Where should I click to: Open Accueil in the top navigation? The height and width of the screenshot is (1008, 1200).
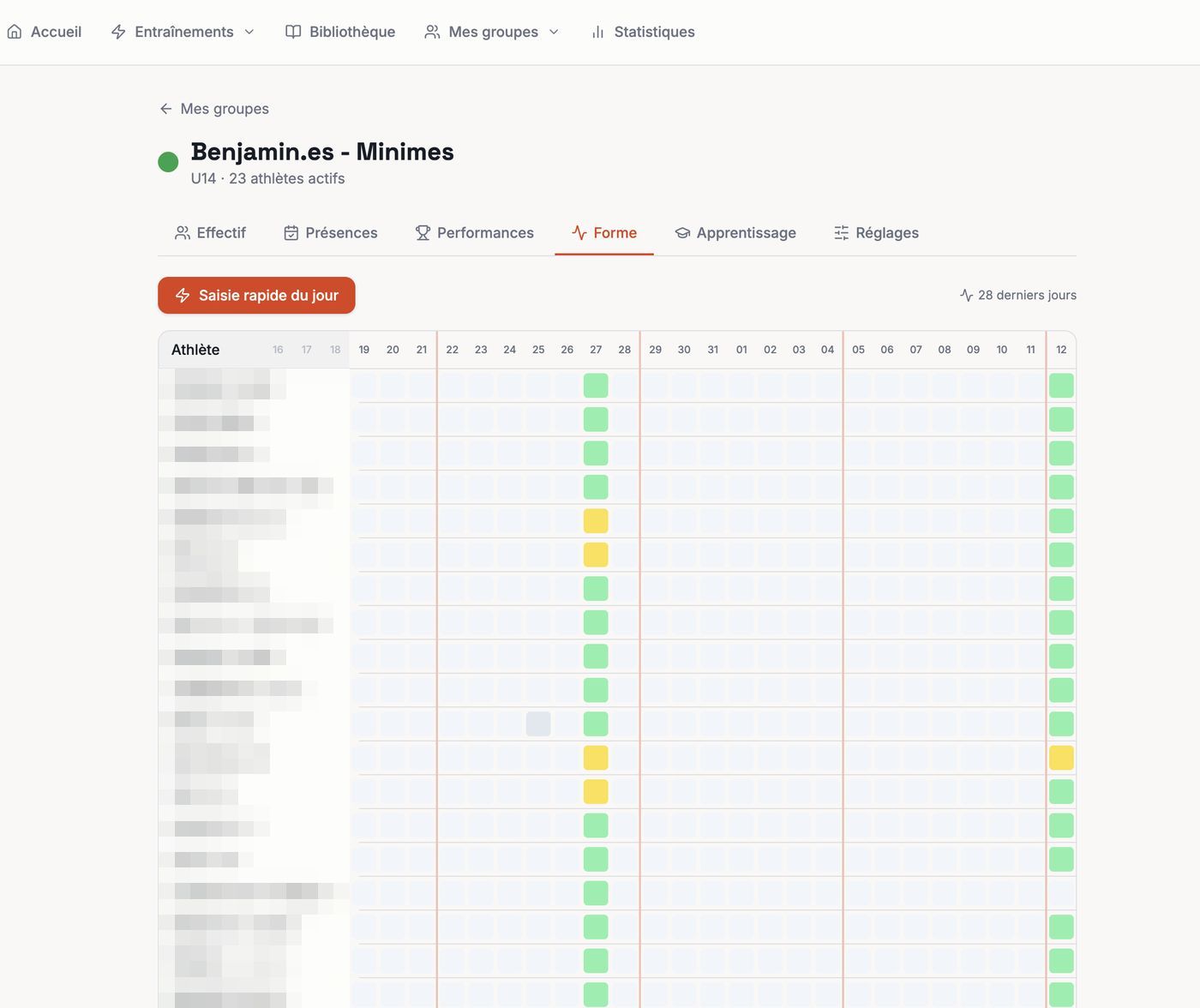(x=45, y=32)
